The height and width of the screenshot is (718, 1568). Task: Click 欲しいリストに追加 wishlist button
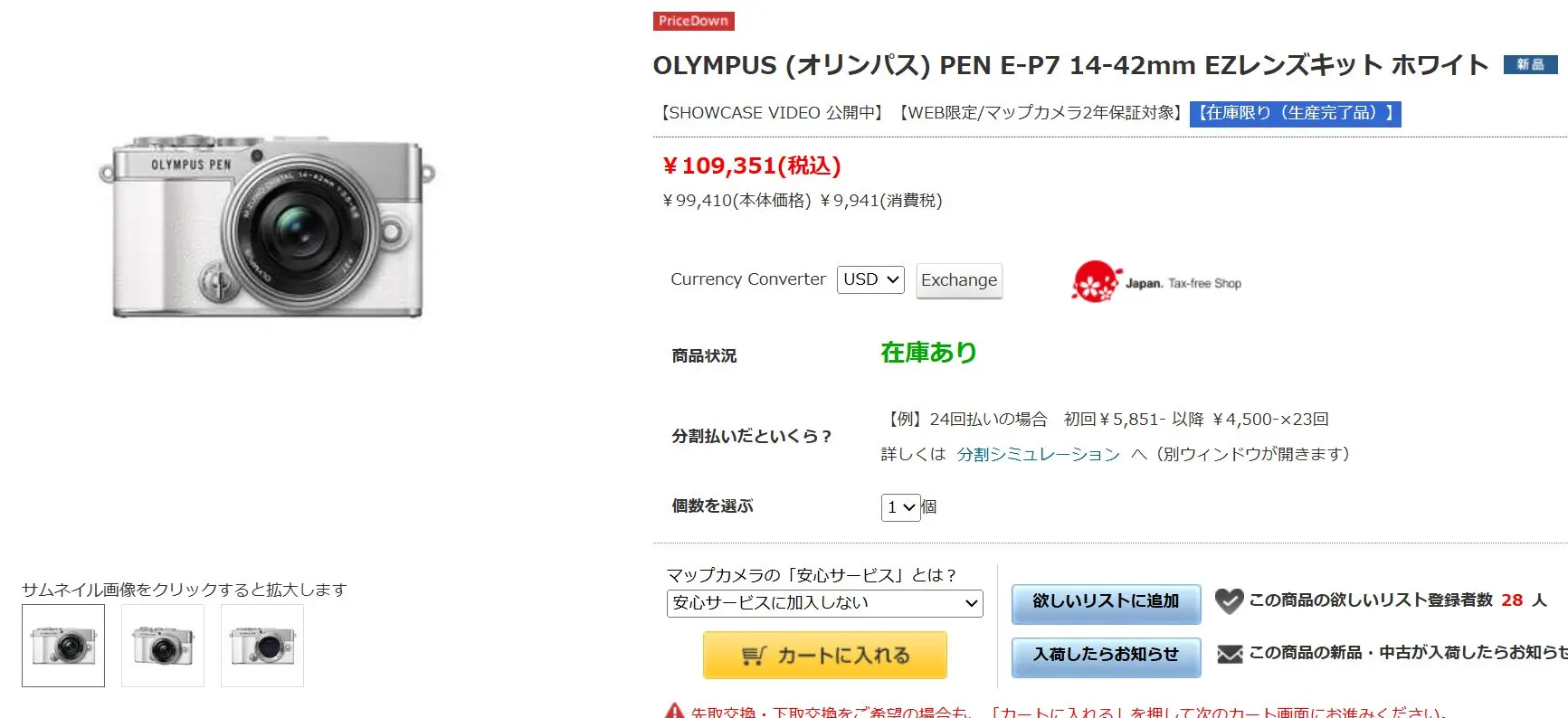coord(1106,601)
